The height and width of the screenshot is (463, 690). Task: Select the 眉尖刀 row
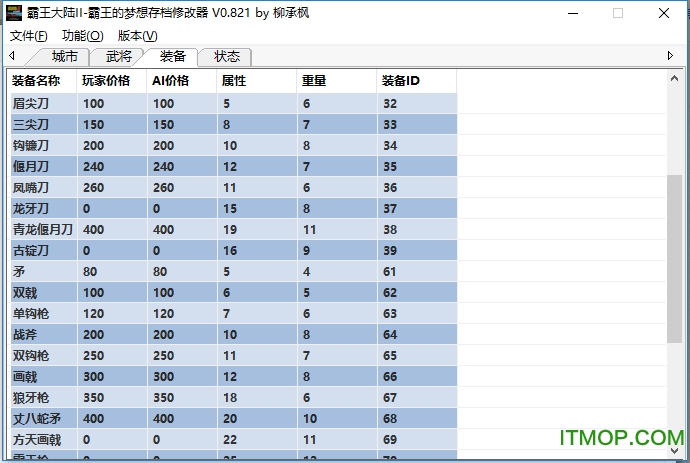click(x=234, y=103)
